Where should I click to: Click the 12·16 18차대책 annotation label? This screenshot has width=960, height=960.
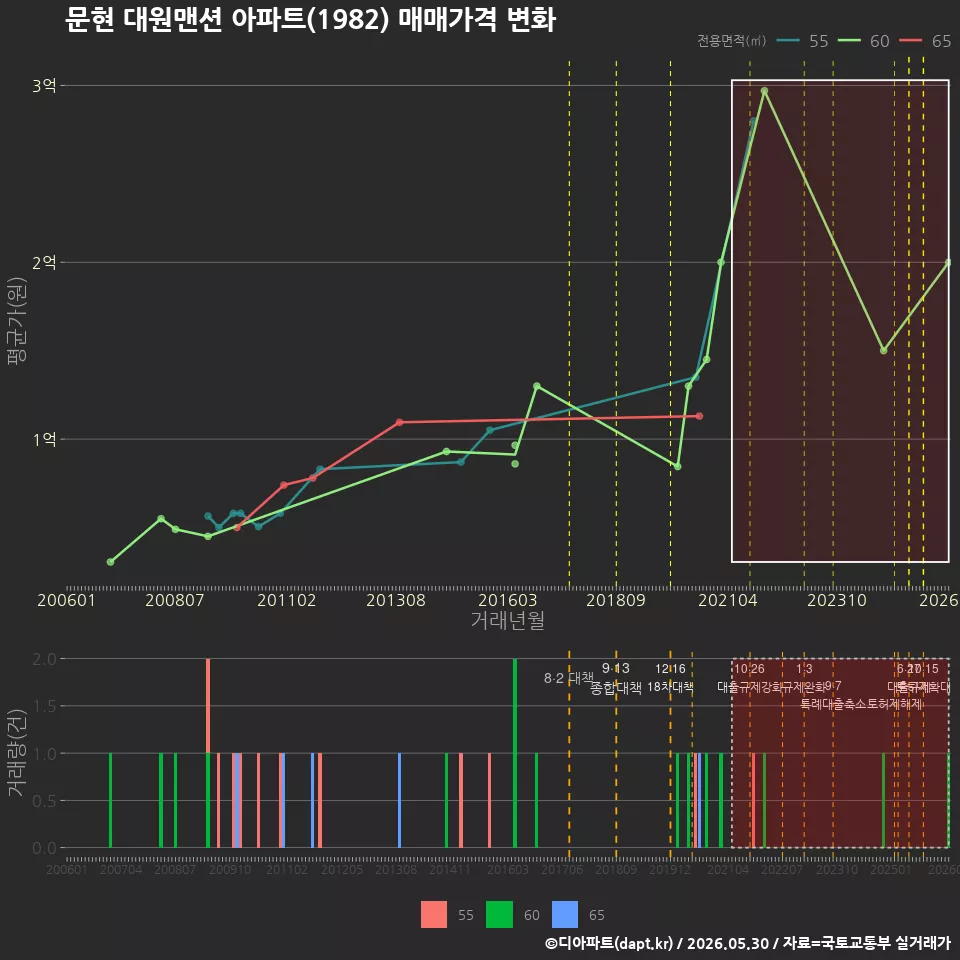point(670,678)
